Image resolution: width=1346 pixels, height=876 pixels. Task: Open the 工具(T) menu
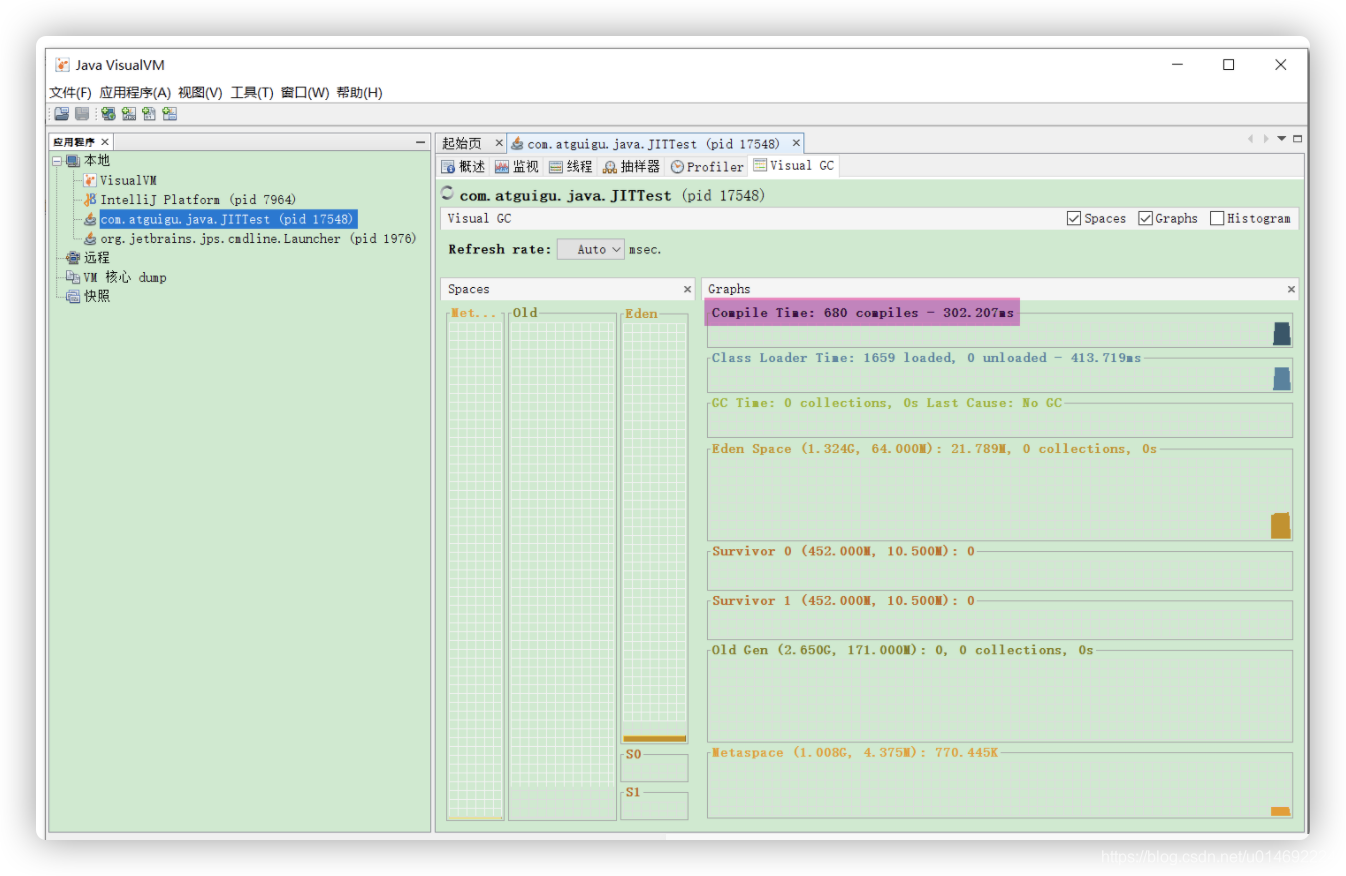click(252, 93)
